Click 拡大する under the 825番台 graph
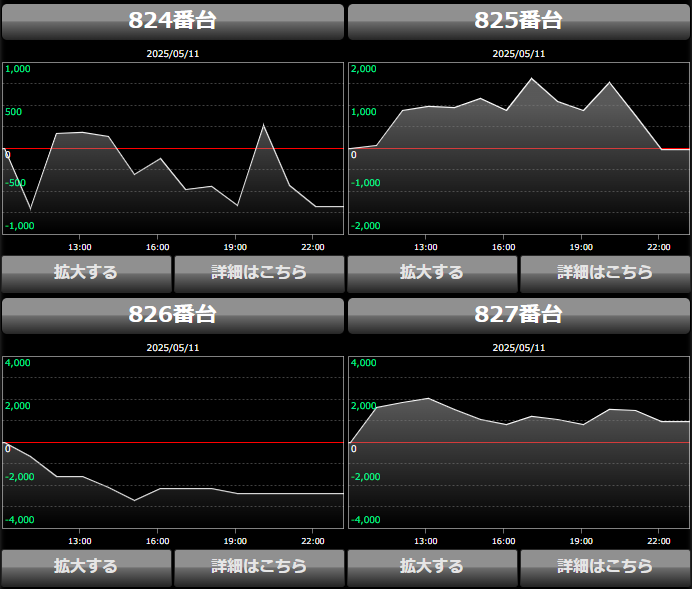The image size is (692, 589). pos(432,274)
